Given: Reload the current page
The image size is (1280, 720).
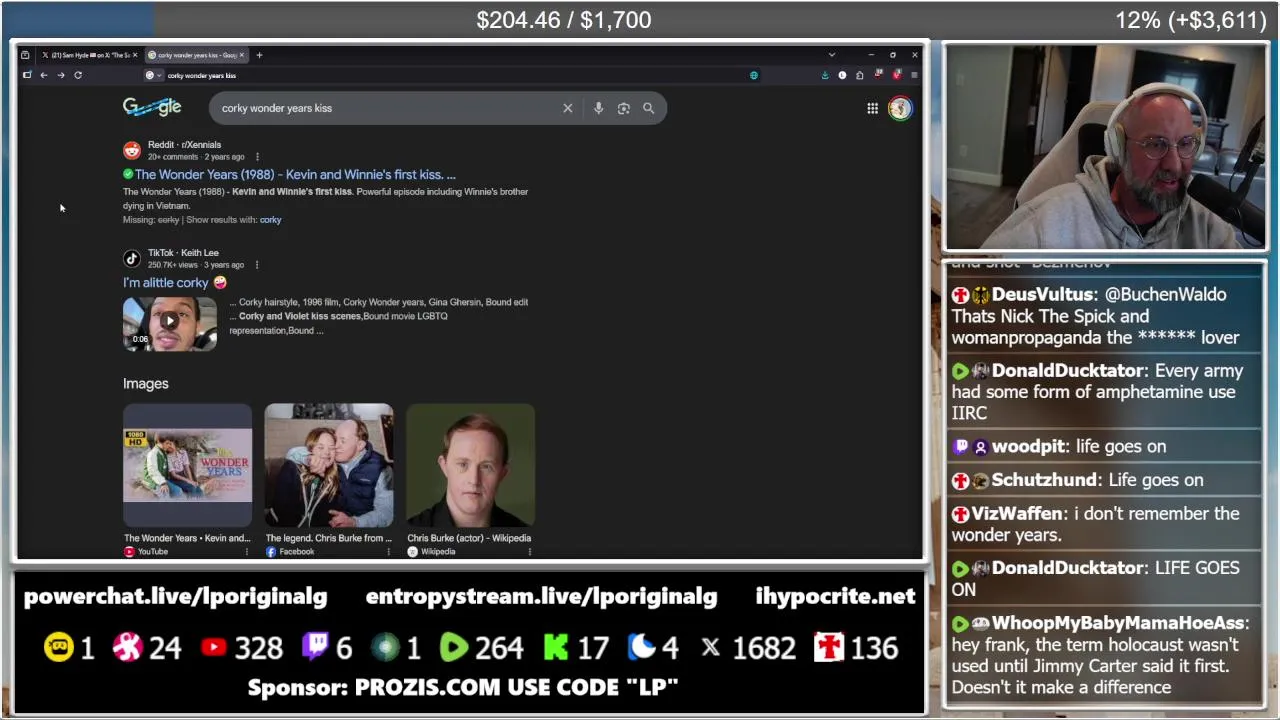Looking at the screenshot, I should click(78, 75).
